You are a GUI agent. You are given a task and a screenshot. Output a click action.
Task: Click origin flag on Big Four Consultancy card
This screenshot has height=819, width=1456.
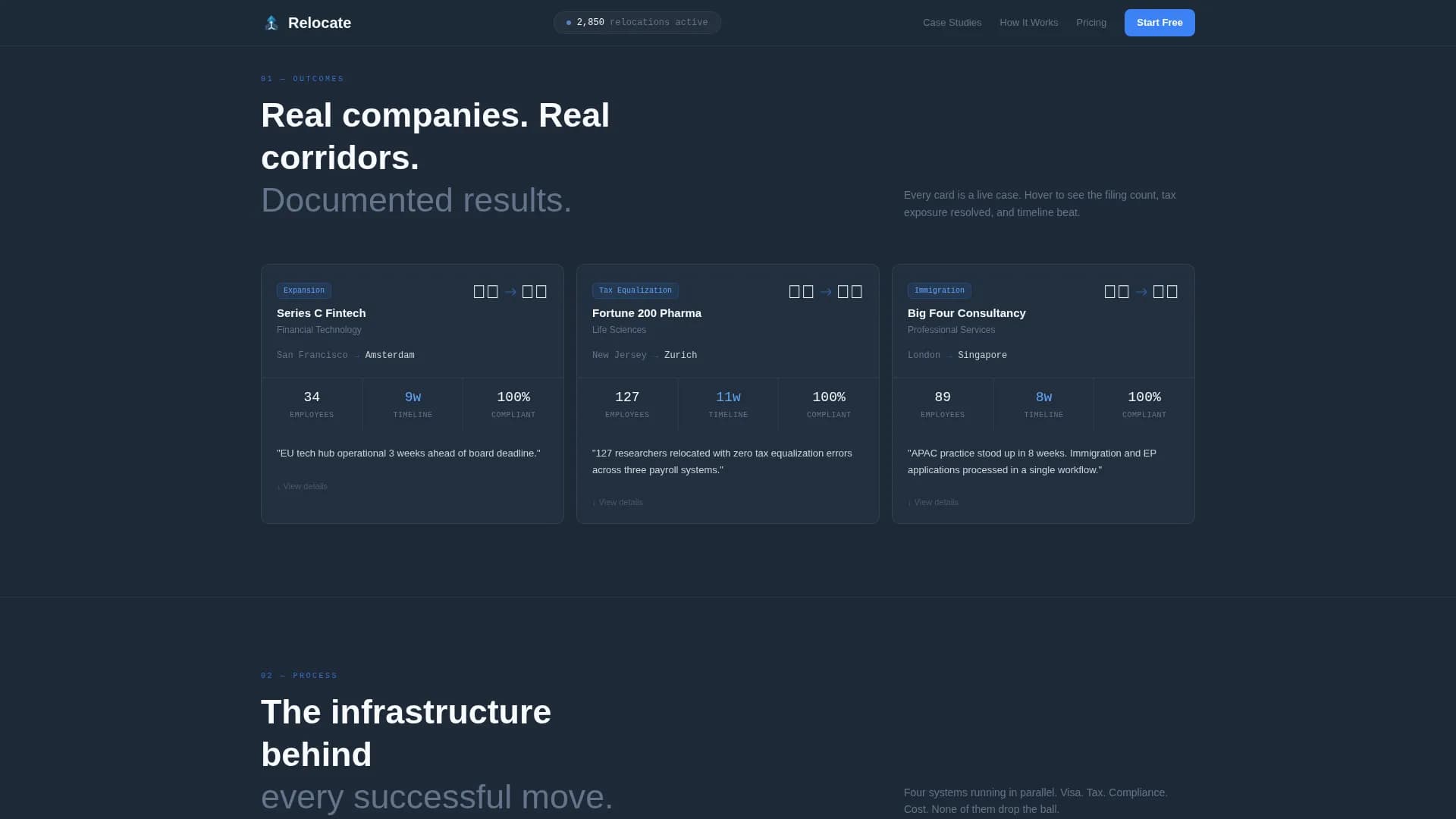[x=1117, y=292]
